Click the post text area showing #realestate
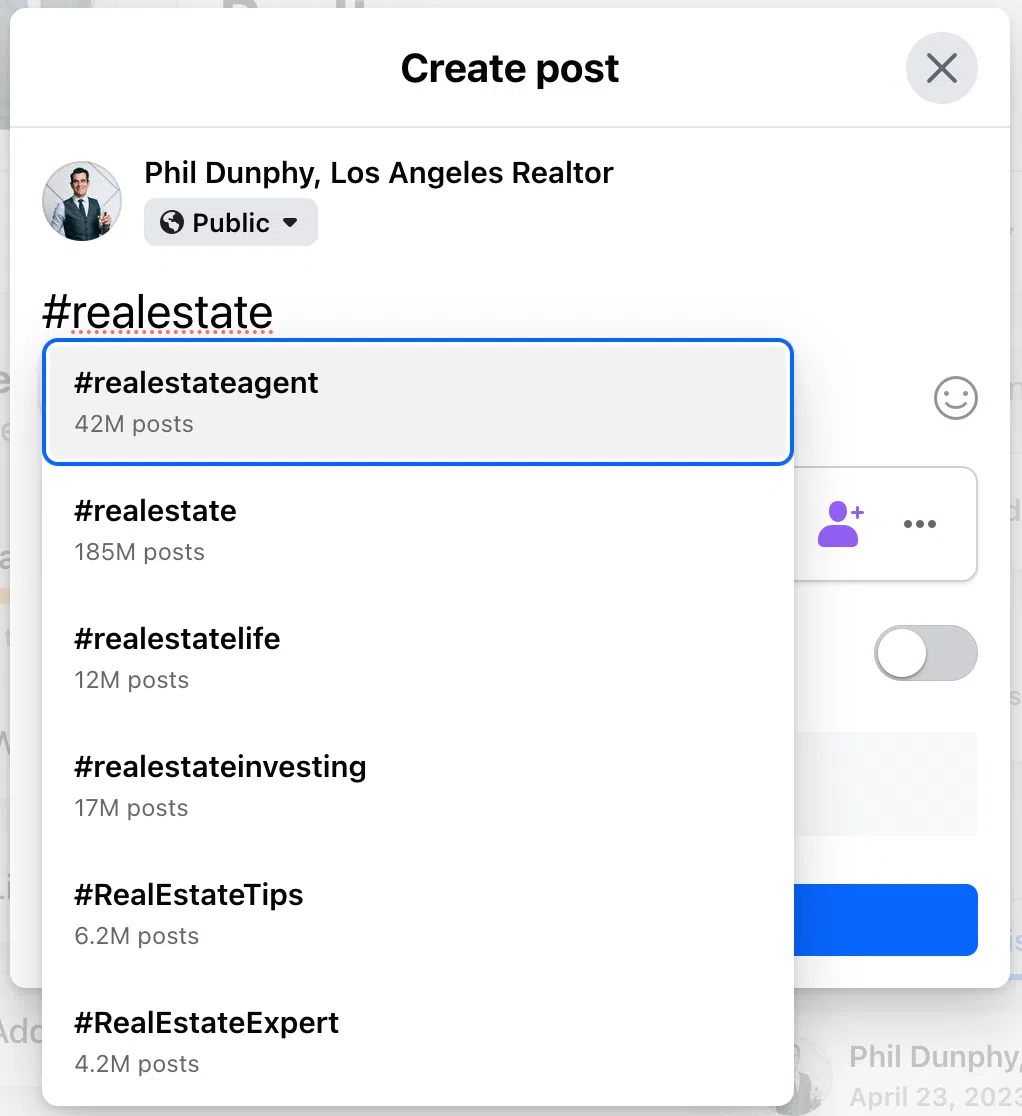The width and height of the screenshot is (1022, 1116). point(156,311)
